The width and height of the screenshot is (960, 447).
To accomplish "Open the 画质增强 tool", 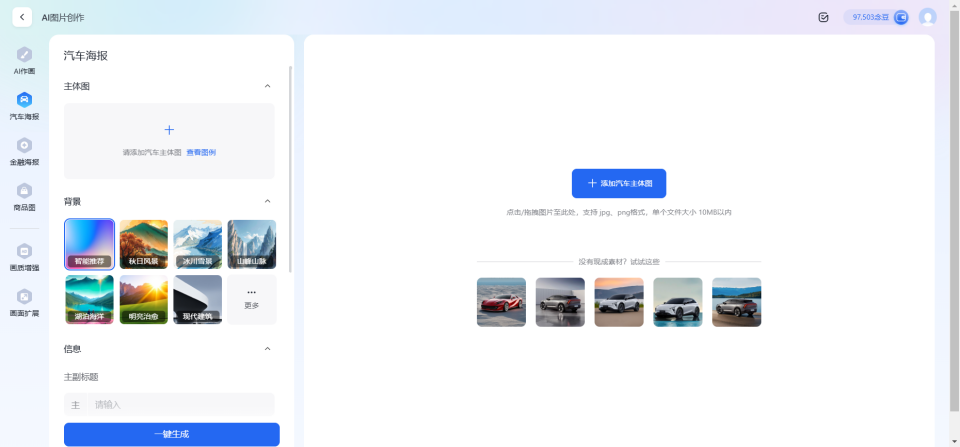I will [x=24, y=251].
